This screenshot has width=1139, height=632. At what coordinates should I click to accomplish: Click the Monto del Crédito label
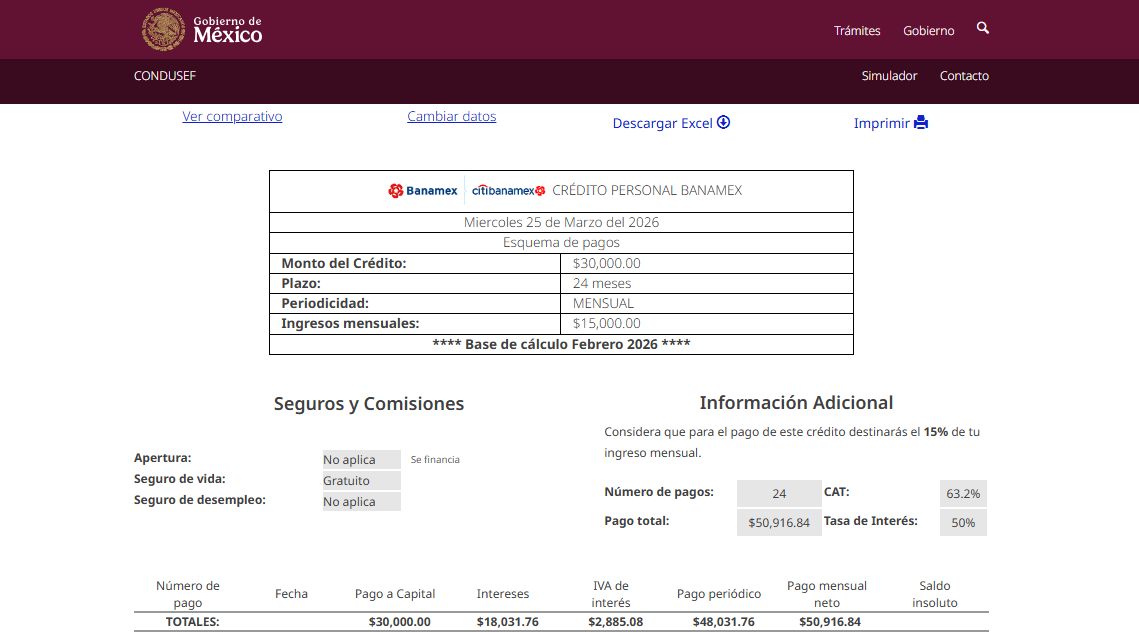(x=344, y=263)
